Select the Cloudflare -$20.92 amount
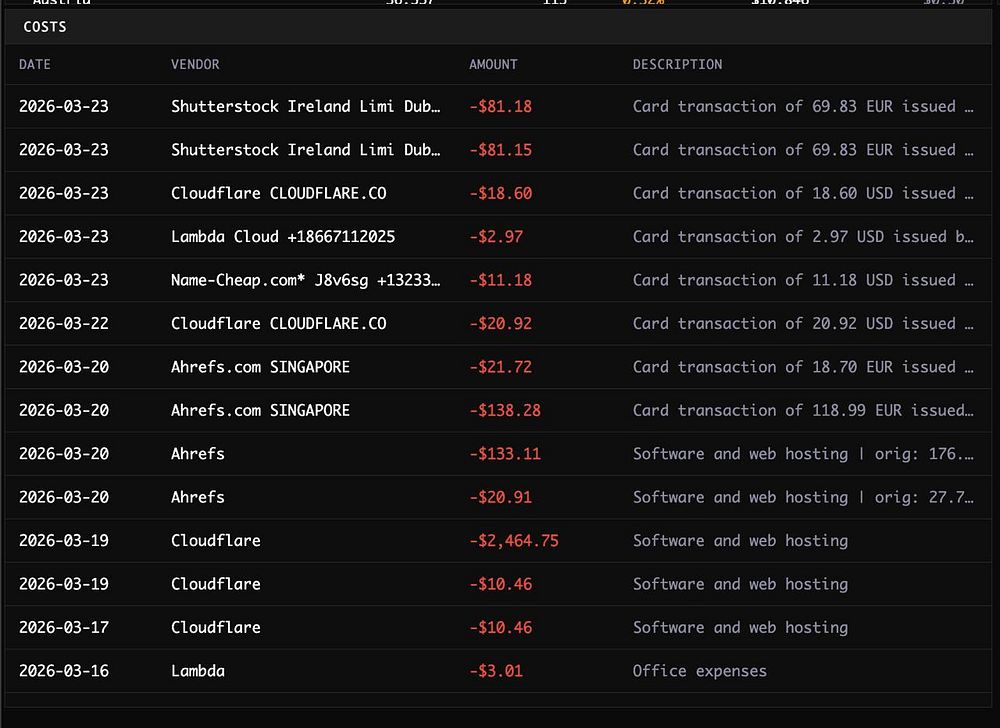The height and width of the screenshot is (728, 1000). tap(500, 323)
